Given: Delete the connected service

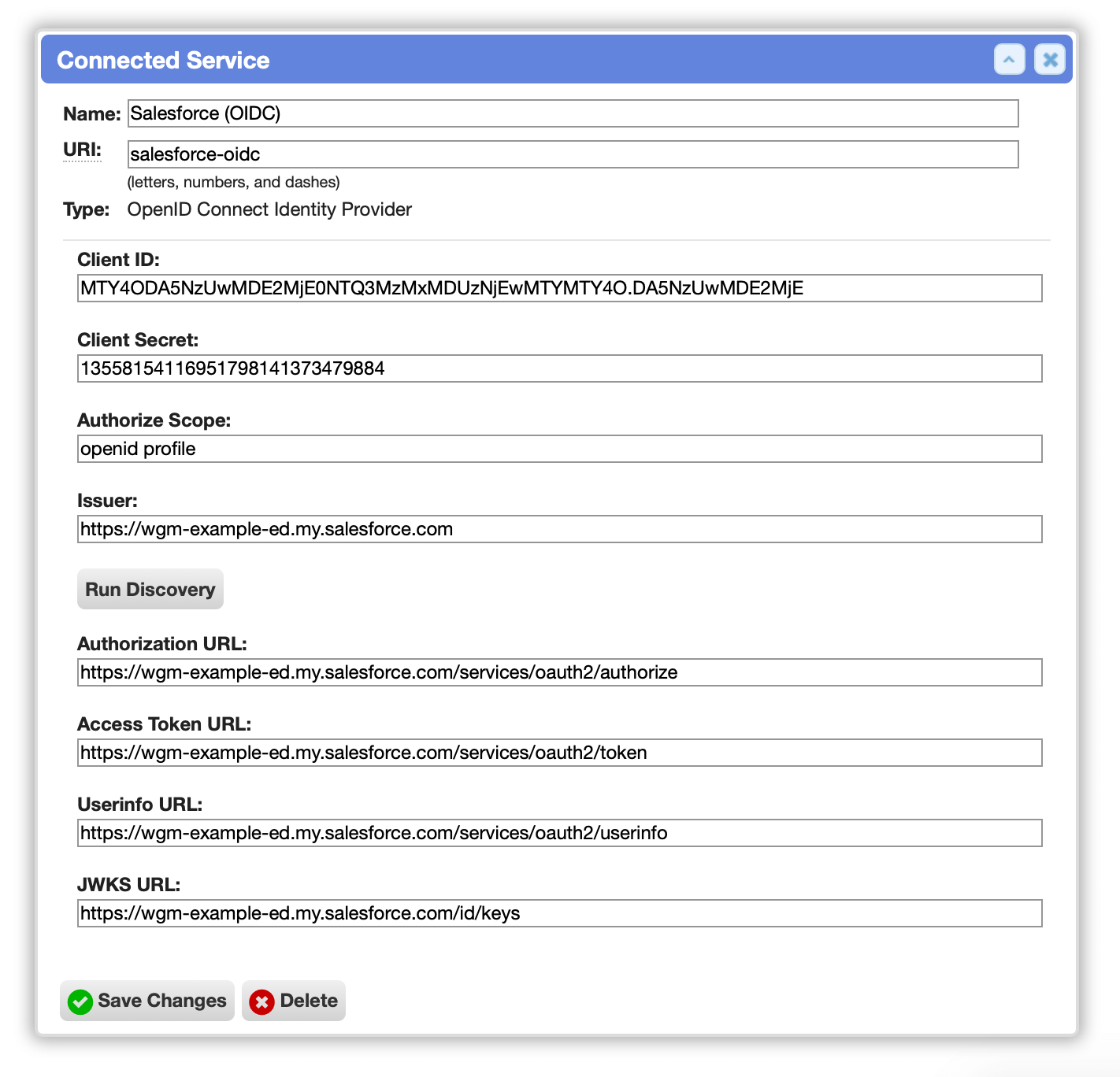Looking at the screenshot, I should pos(294,1001).
